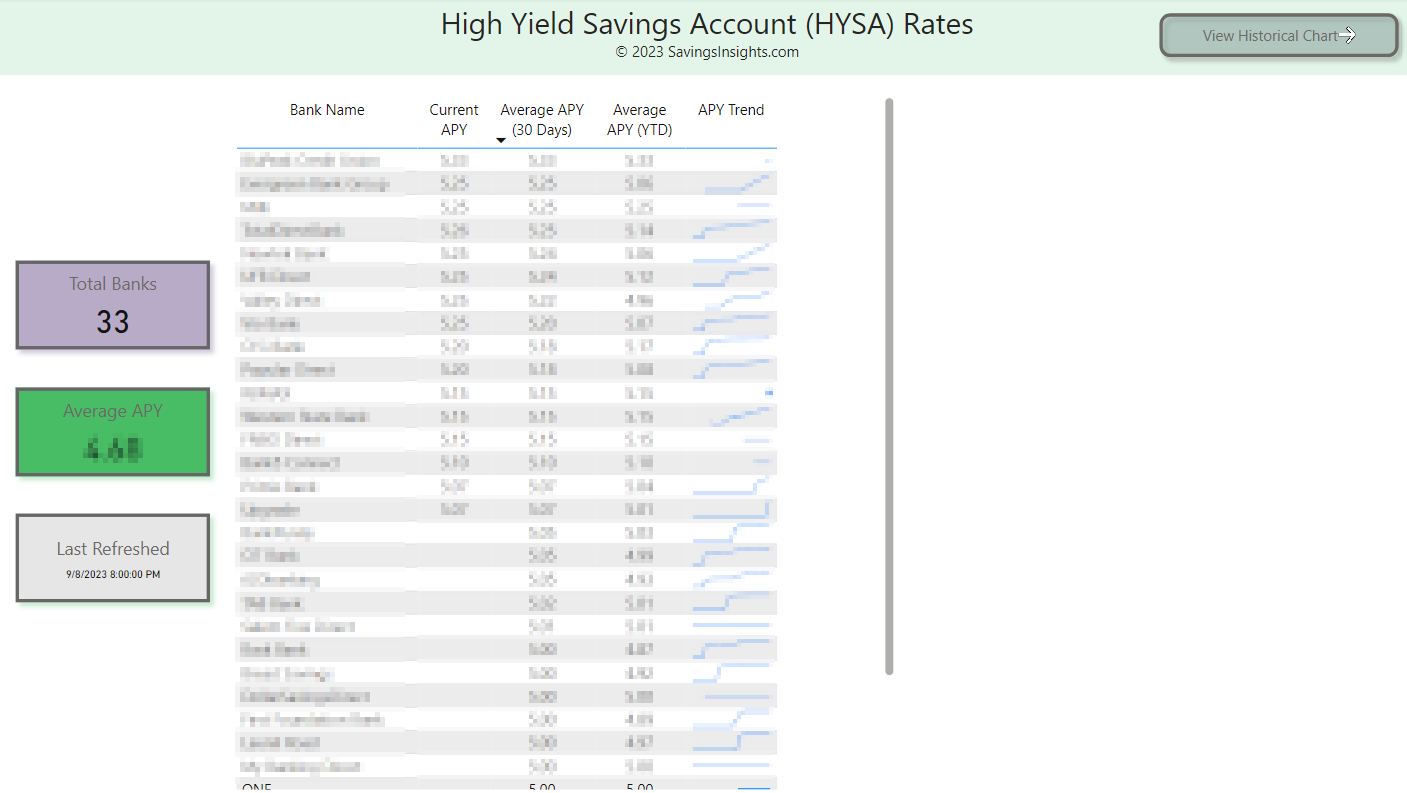The height and width of the screenshot is (793, 1407).
Task: Click the green Average APY card
Action: pos(113,432)
